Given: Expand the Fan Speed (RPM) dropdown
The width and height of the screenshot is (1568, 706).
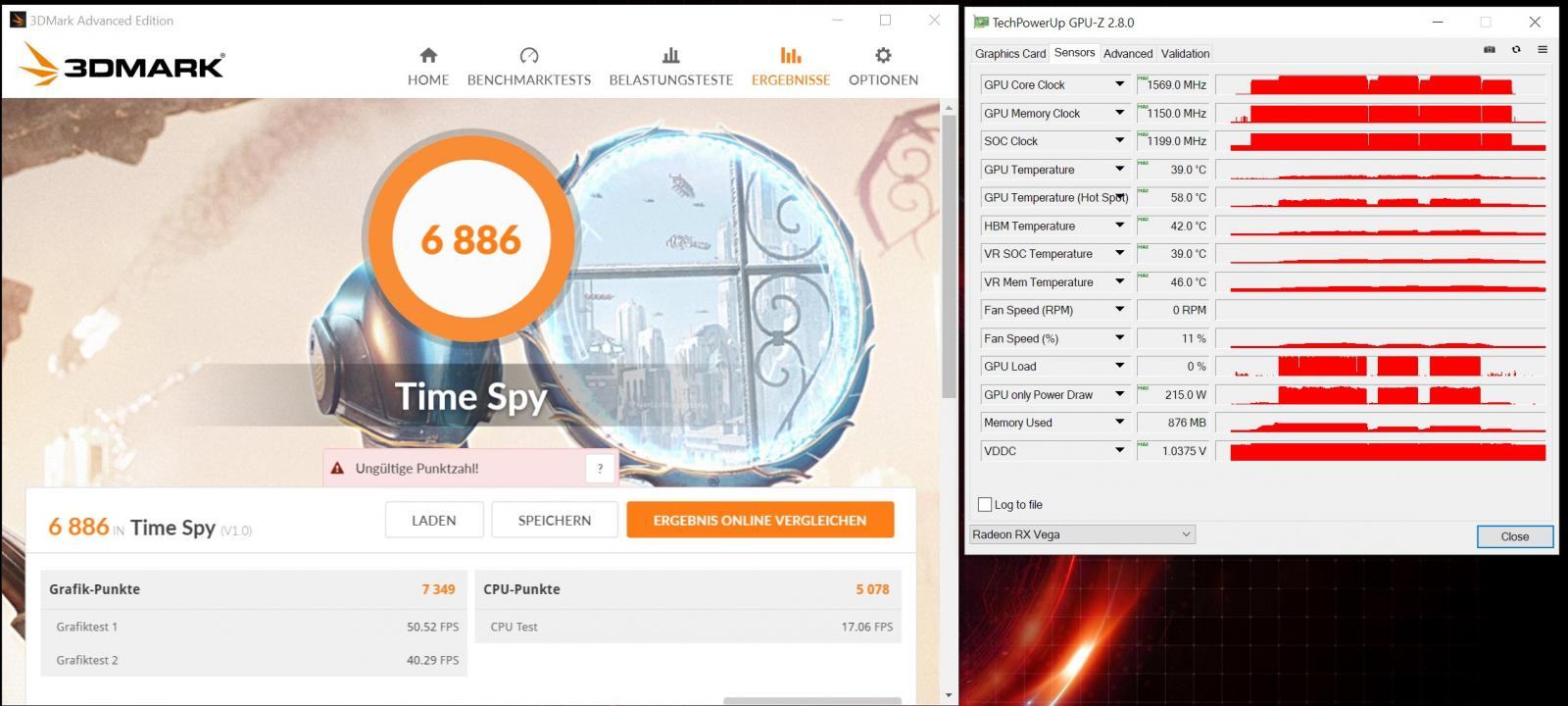Looking at the screenshot, I should pyautogui.click(x=1119, y=310).
